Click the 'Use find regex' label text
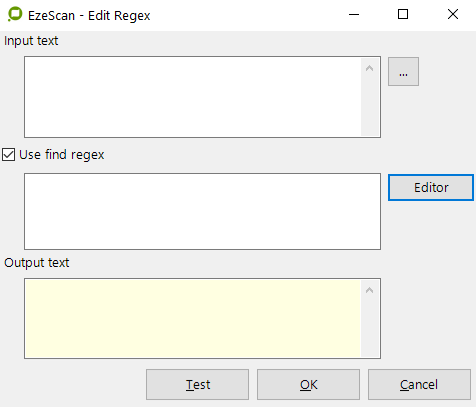The height and width of the screenshot is (407, 476). (62, 155)
